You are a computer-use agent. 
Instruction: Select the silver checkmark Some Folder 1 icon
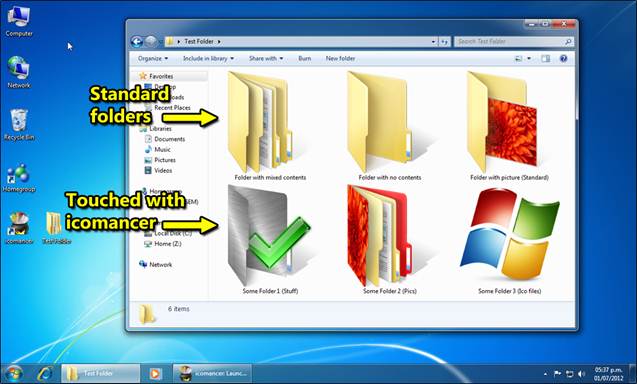[x=269, y=236]
